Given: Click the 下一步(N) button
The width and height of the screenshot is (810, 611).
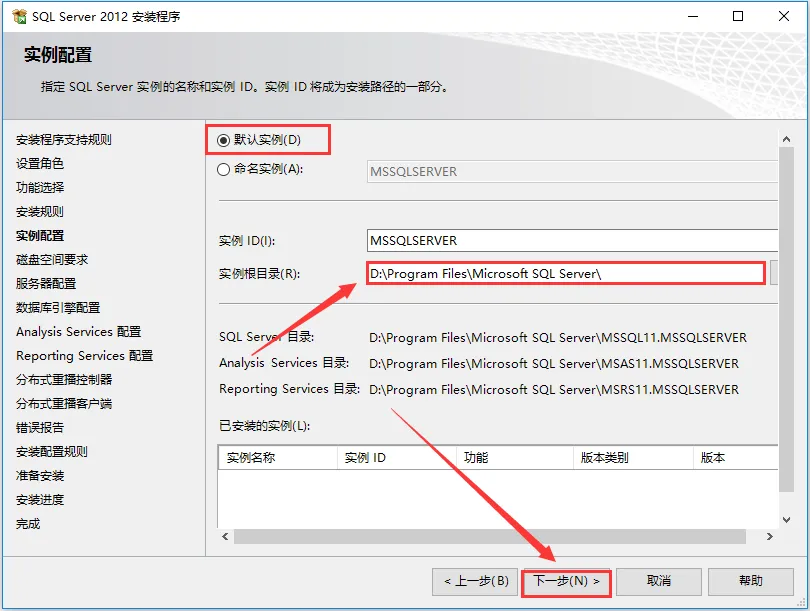Looking at the screenshot, I should pos(566,581).
